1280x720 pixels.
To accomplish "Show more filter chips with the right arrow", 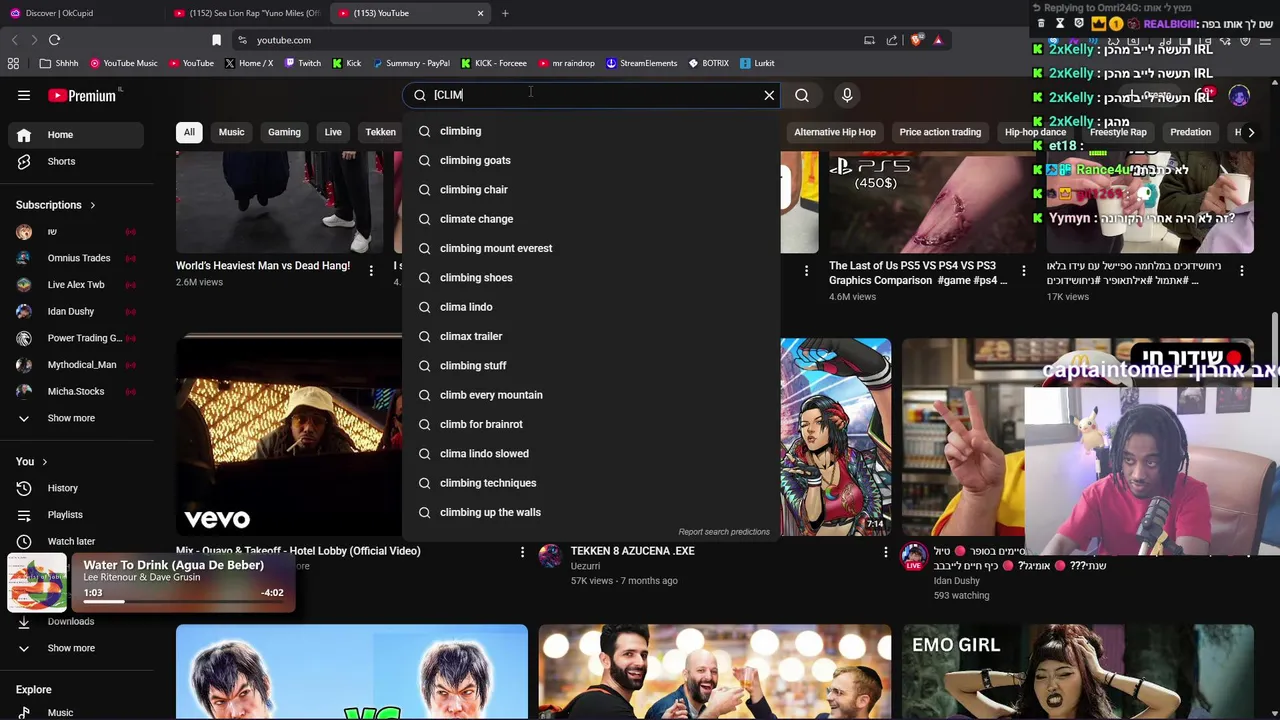I will [x=1250, y=132].
